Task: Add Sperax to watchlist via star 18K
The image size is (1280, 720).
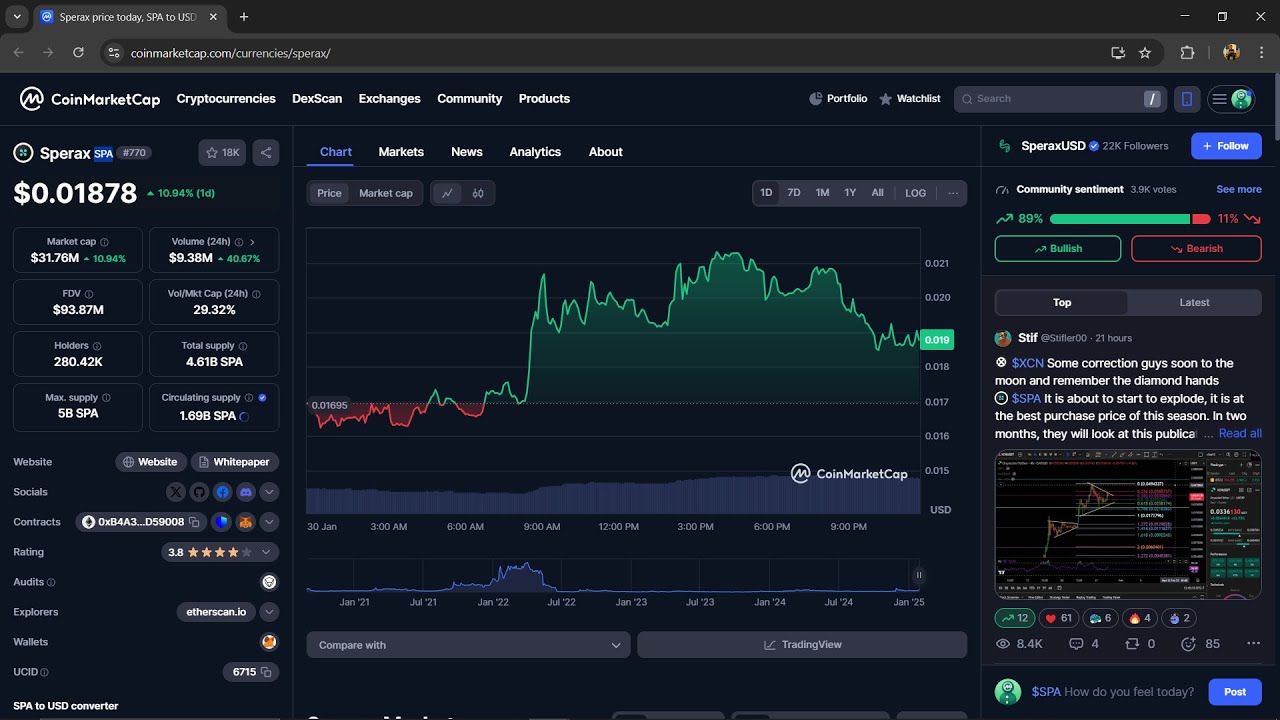Action: pos(223,153)
